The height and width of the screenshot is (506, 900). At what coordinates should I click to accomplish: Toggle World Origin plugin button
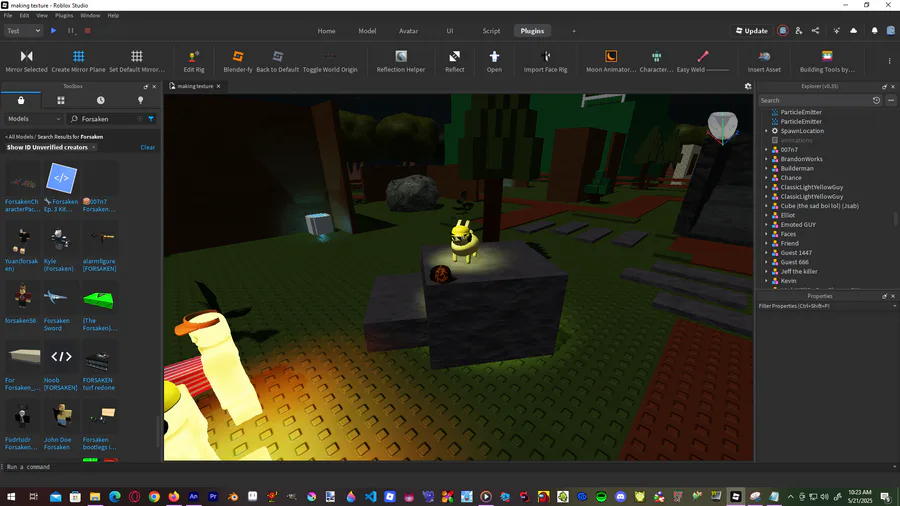330,56
